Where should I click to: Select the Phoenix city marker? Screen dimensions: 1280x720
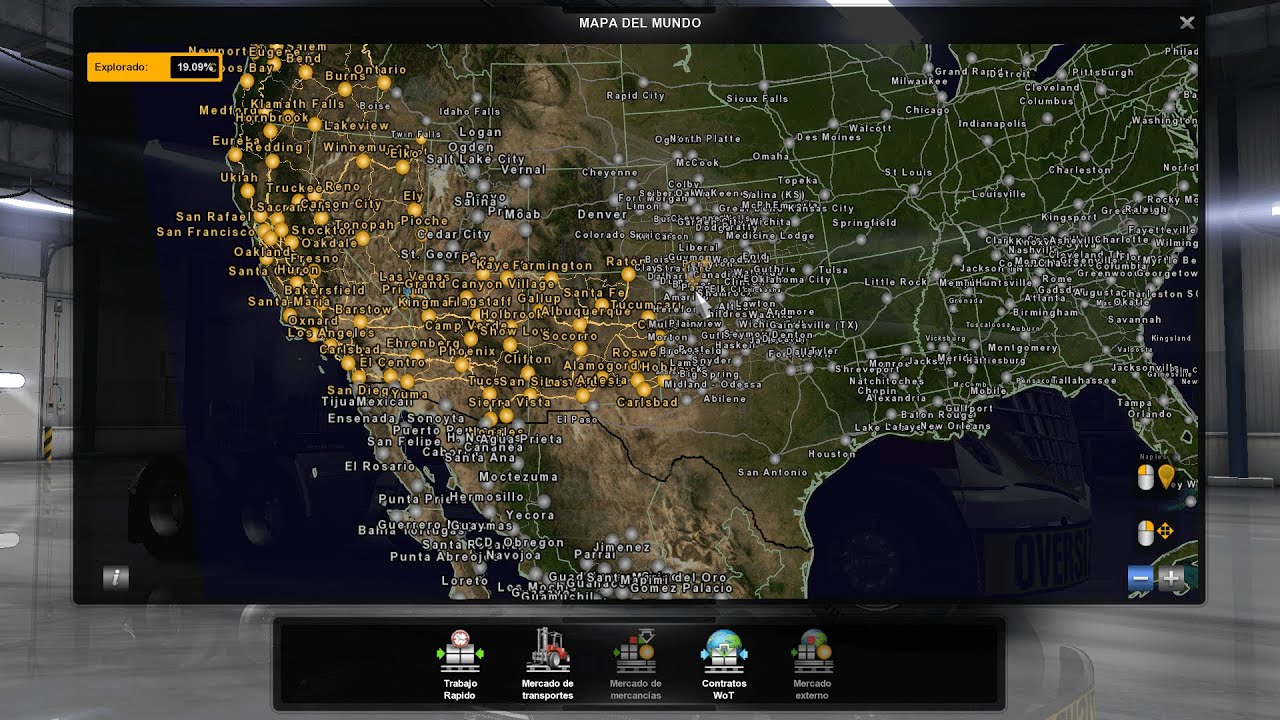462,366
